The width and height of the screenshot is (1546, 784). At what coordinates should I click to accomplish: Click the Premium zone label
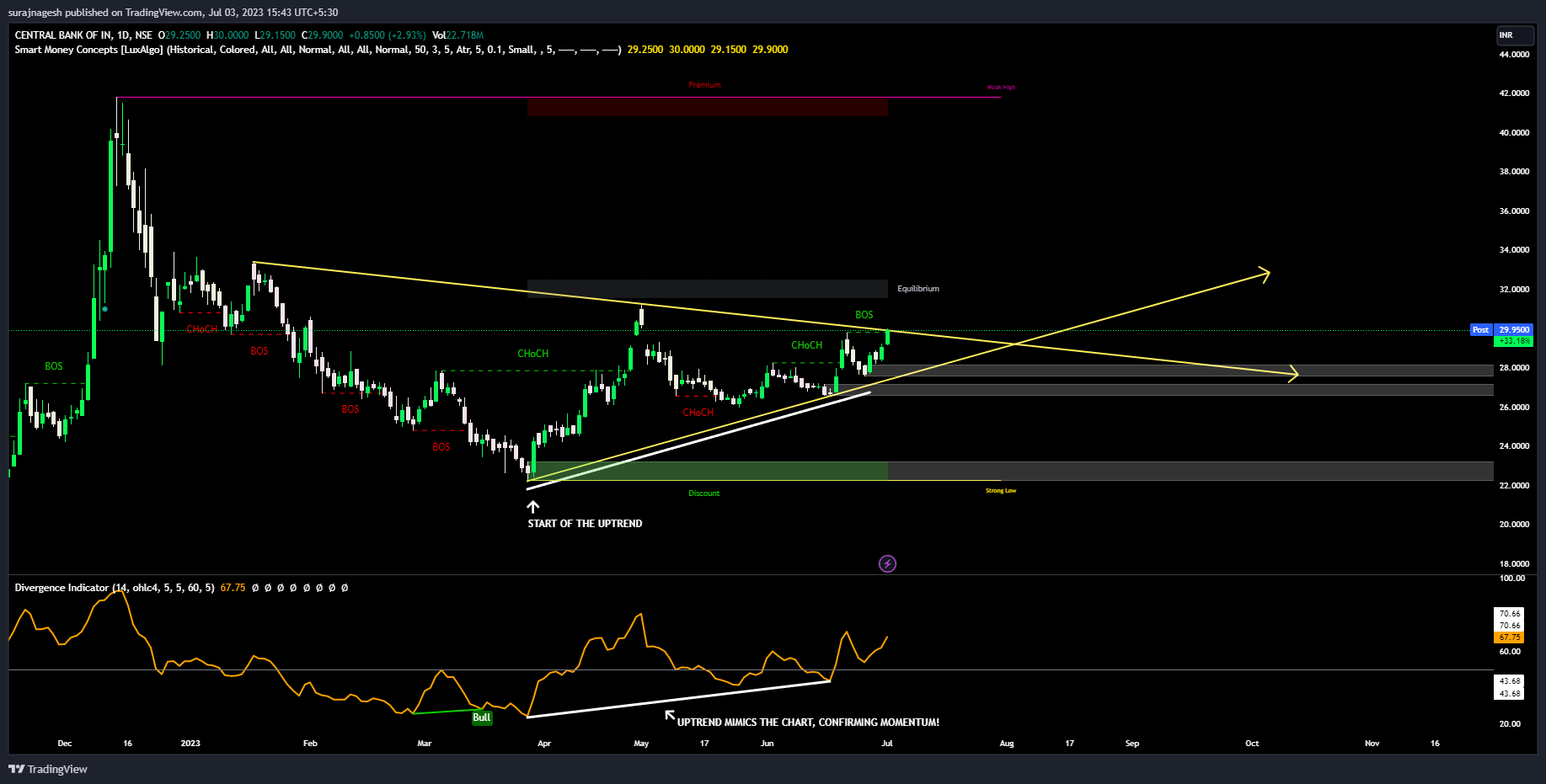pos(704,85)
